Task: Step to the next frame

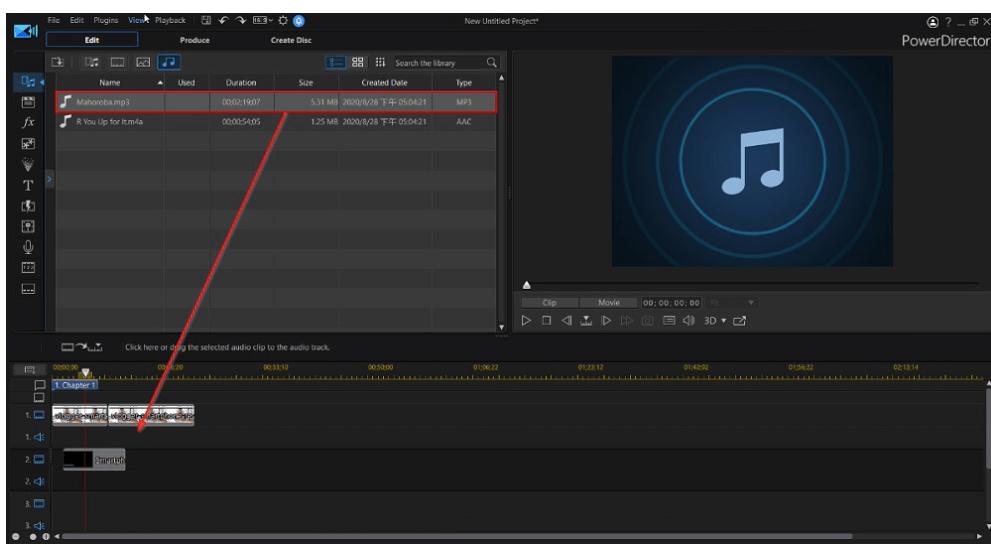Action: click(606, 320)
